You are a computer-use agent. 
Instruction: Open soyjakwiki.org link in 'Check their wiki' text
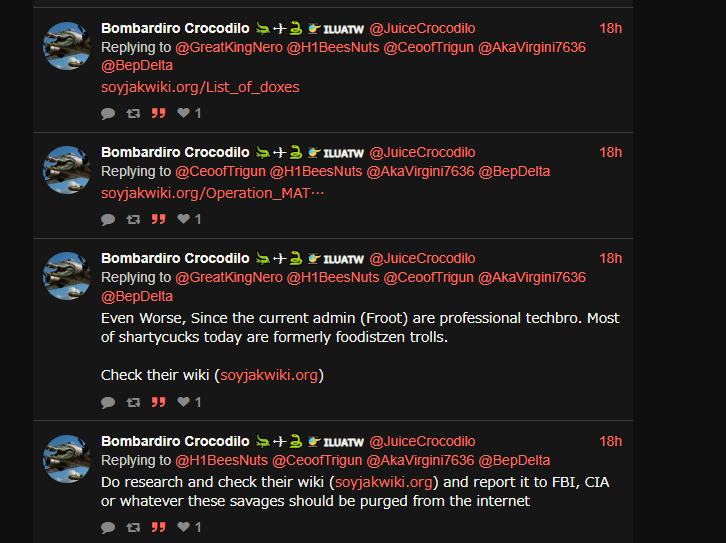pyautogui.click(x=268, y=375)
